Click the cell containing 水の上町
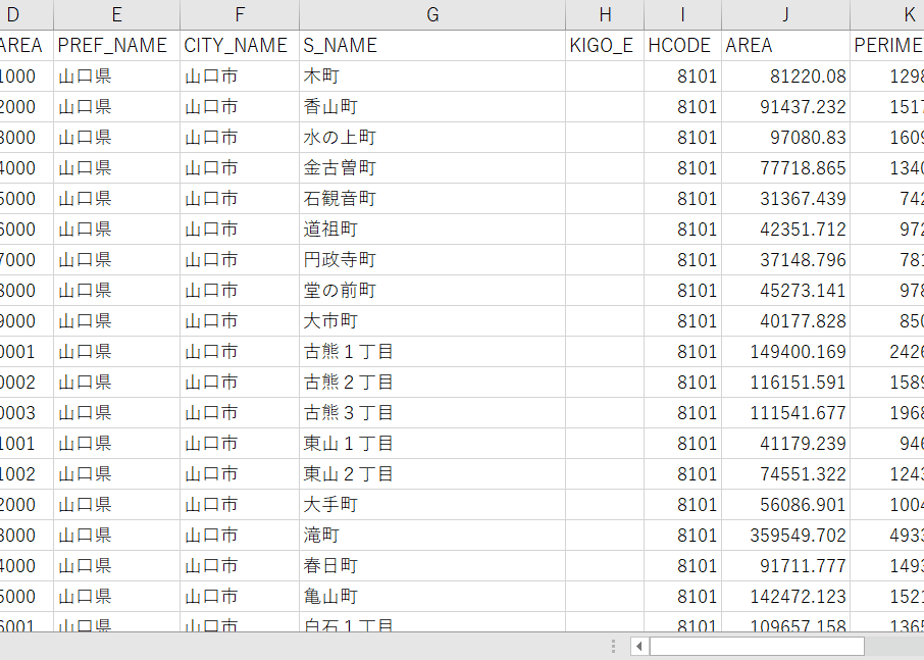 [433, 137]
